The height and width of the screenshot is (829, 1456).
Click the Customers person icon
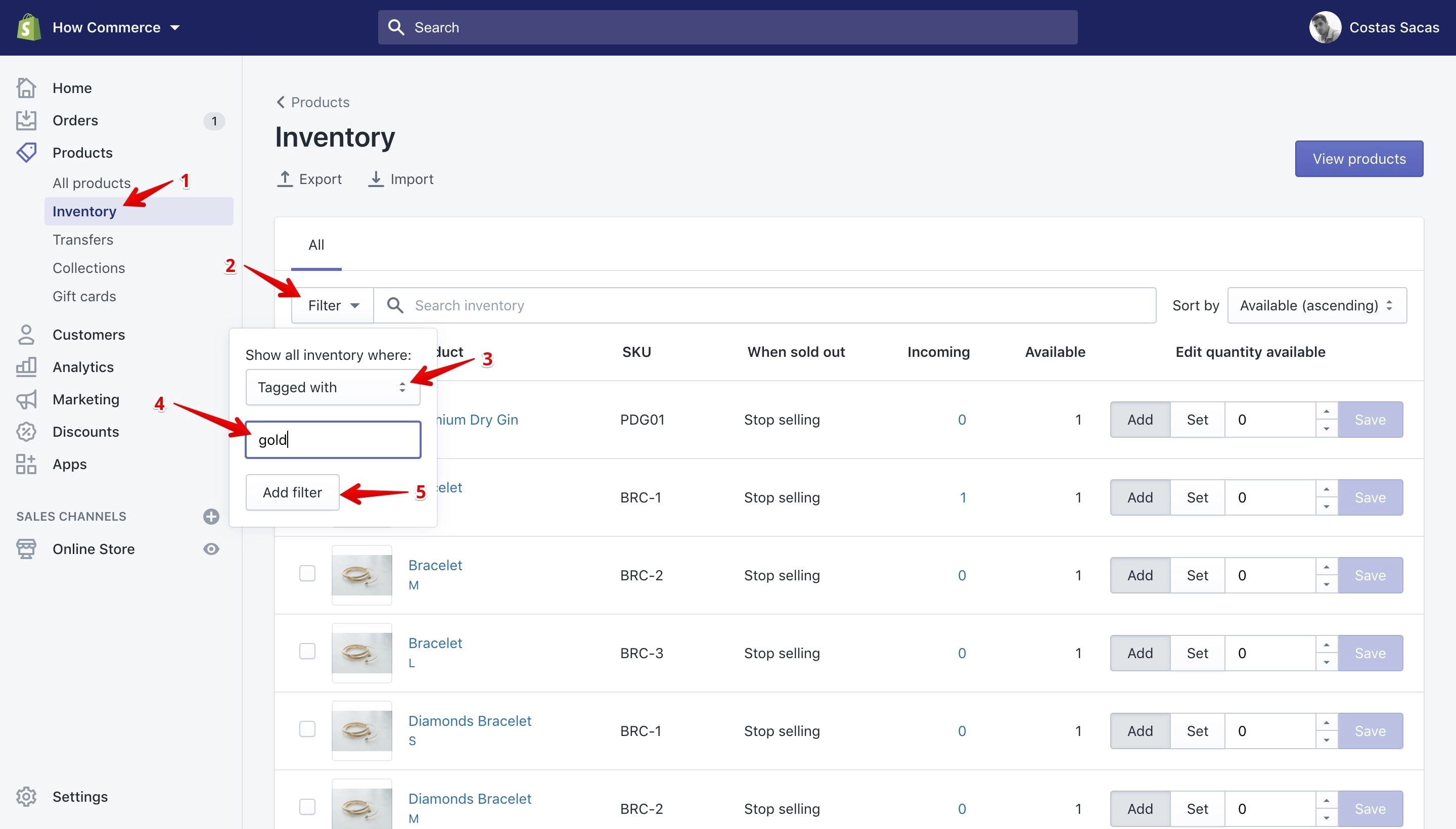pos(26,335)
